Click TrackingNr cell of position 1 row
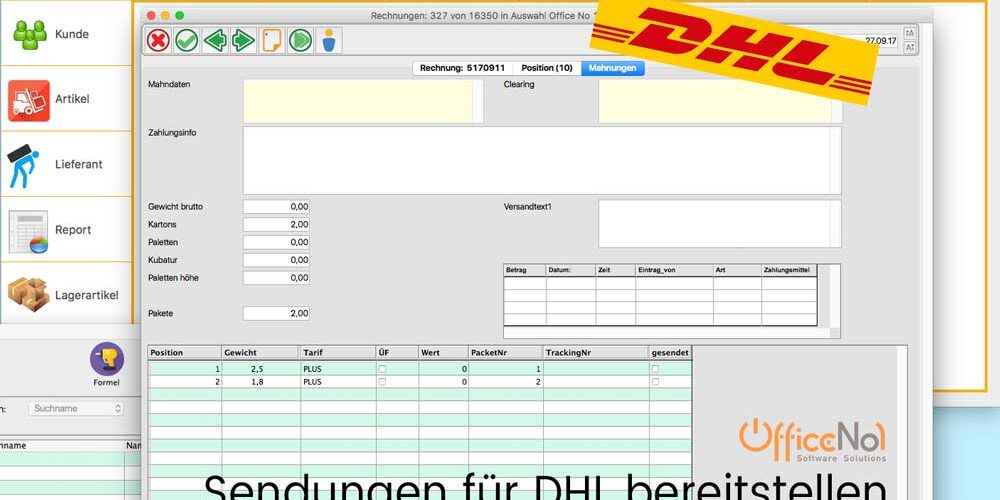Viewport: 1000px width, 500px height. [x=596, y=369]
